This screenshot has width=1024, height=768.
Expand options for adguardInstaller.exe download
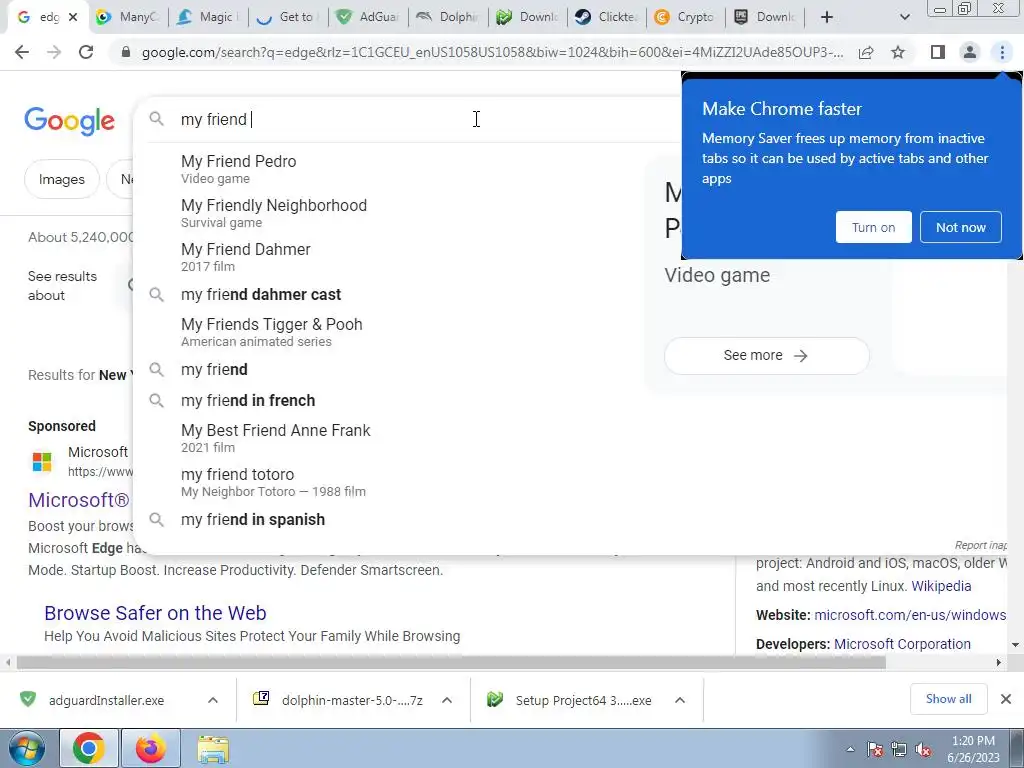[x=213, y=700]
